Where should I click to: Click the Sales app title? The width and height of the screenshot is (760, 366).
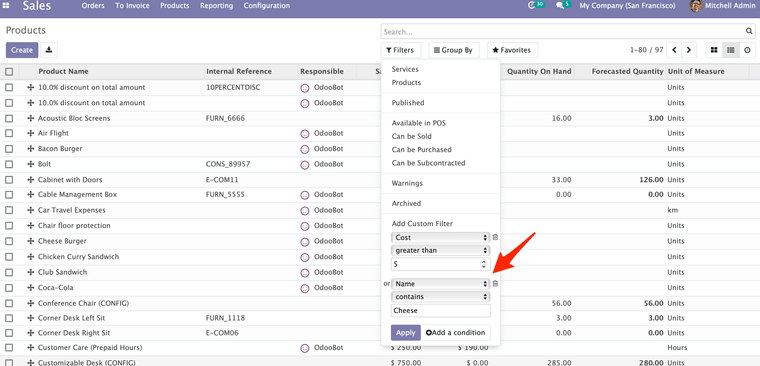(x=36, y=6)
